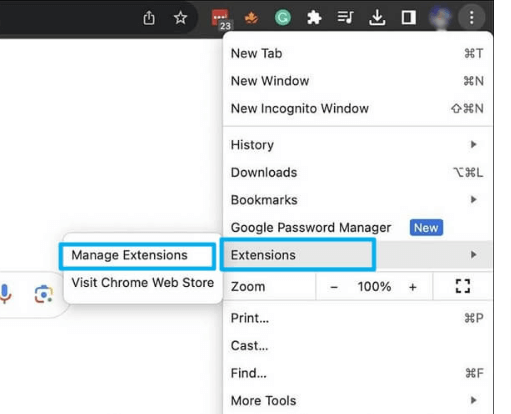Toggle the side panel icon
This screenshot has height=414, width=511.
coord(408,18)
